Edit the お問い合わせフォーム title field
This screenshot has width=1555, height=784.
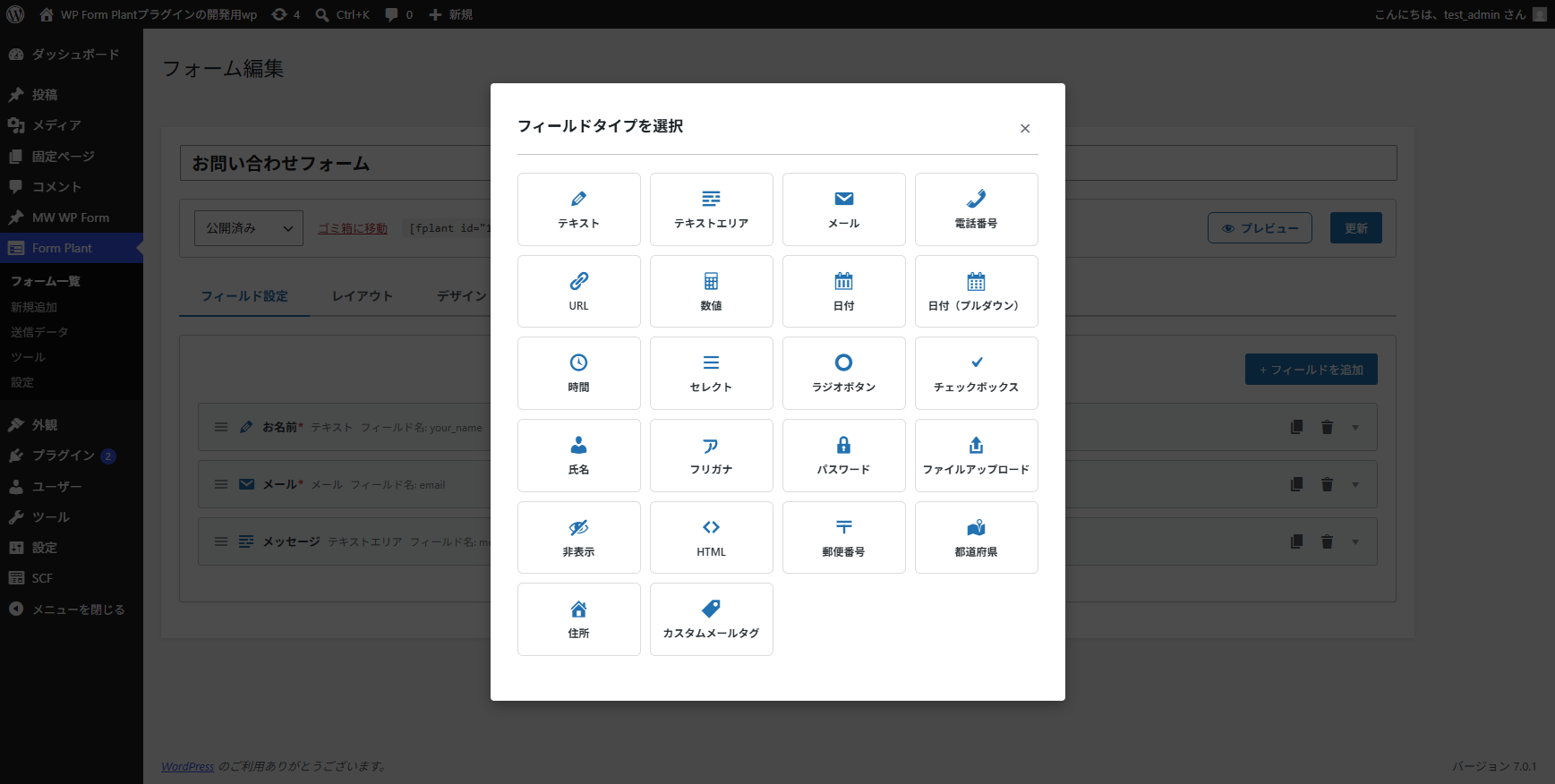tap(789, 163)
